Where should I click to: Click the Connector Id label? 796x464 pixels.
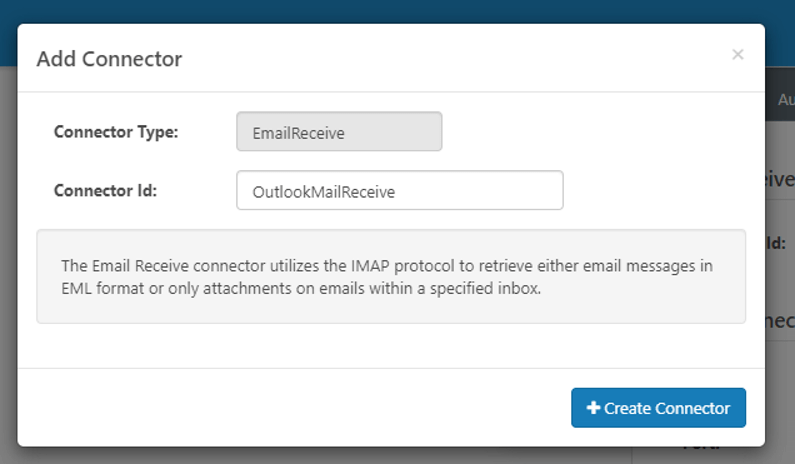[105, 190]
